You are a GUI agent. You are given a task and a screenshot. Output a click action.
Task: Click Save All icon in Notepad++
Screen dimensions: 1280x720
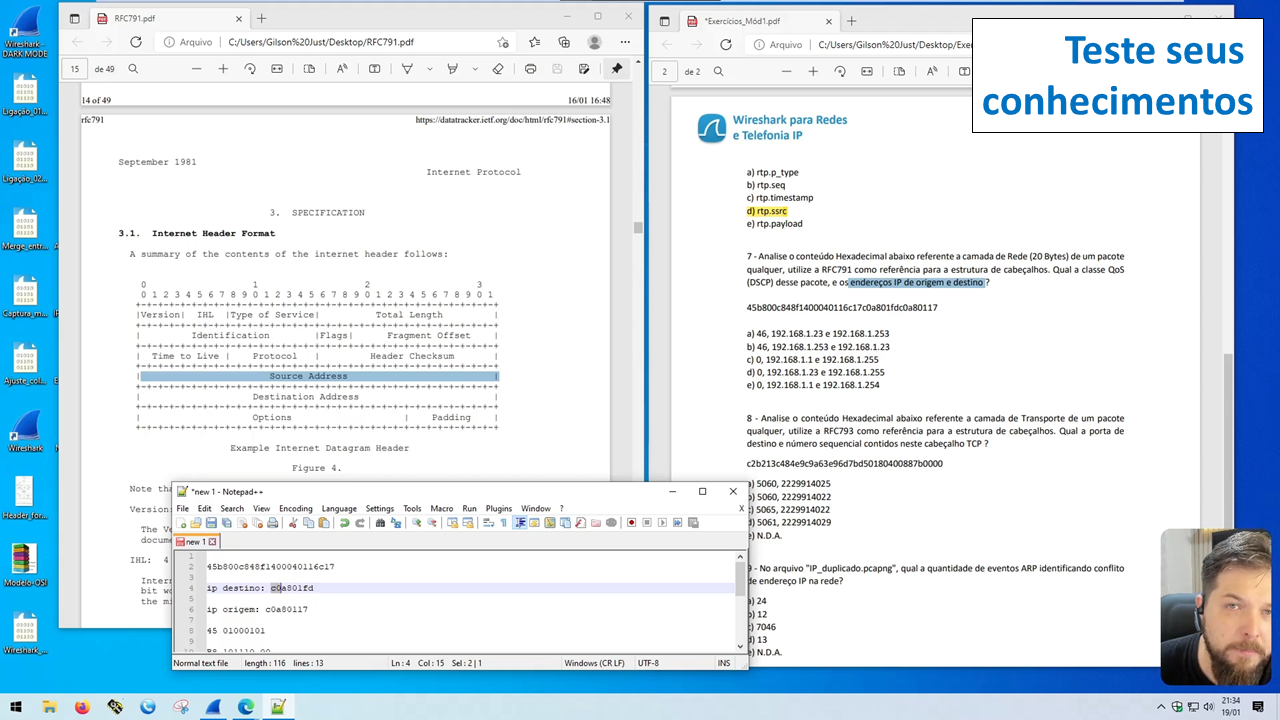[x=226, y=522]
